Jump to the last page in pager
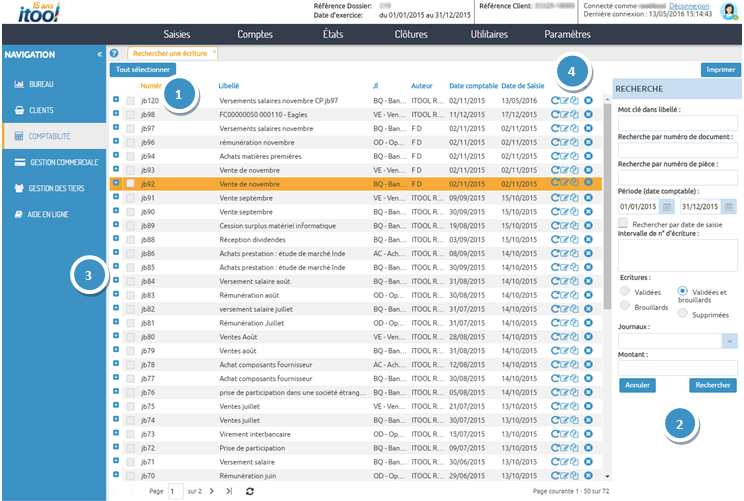This screenshot has height=501, width=744. [x=229, y=491]
